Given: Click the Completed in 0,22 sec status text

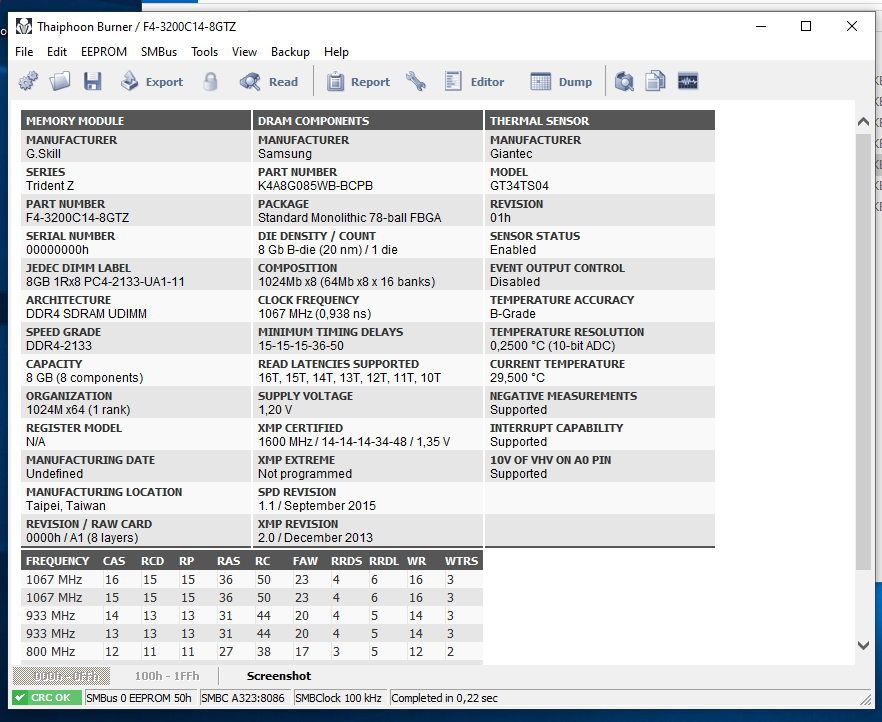Looking at the screenshot, I should coord(444,698).
